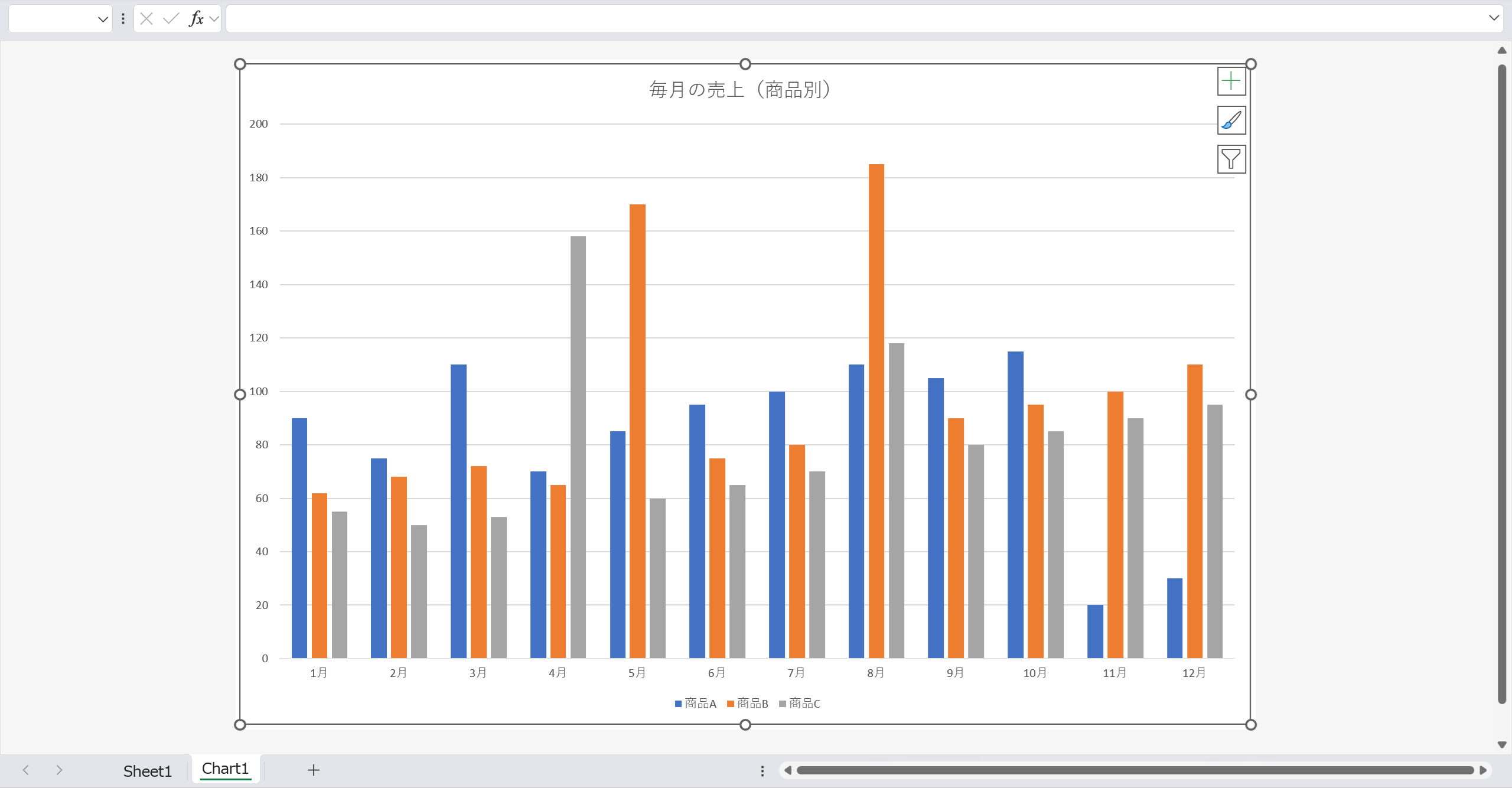
Task: Click the previous sheet navigation arrow
Action: [25, 770]
